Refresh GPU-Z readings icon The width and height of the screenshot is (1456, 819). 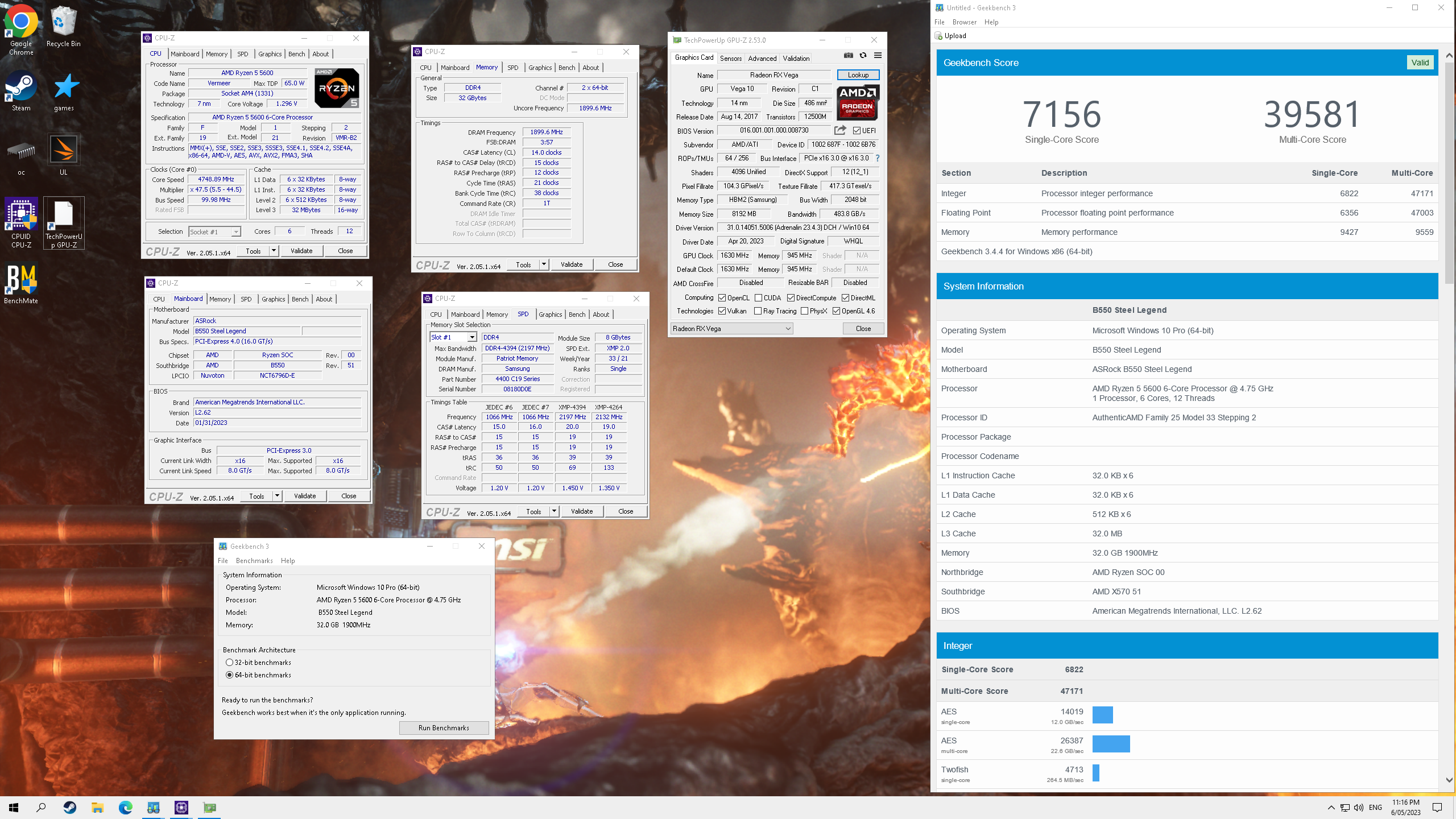tap(863, 55)
